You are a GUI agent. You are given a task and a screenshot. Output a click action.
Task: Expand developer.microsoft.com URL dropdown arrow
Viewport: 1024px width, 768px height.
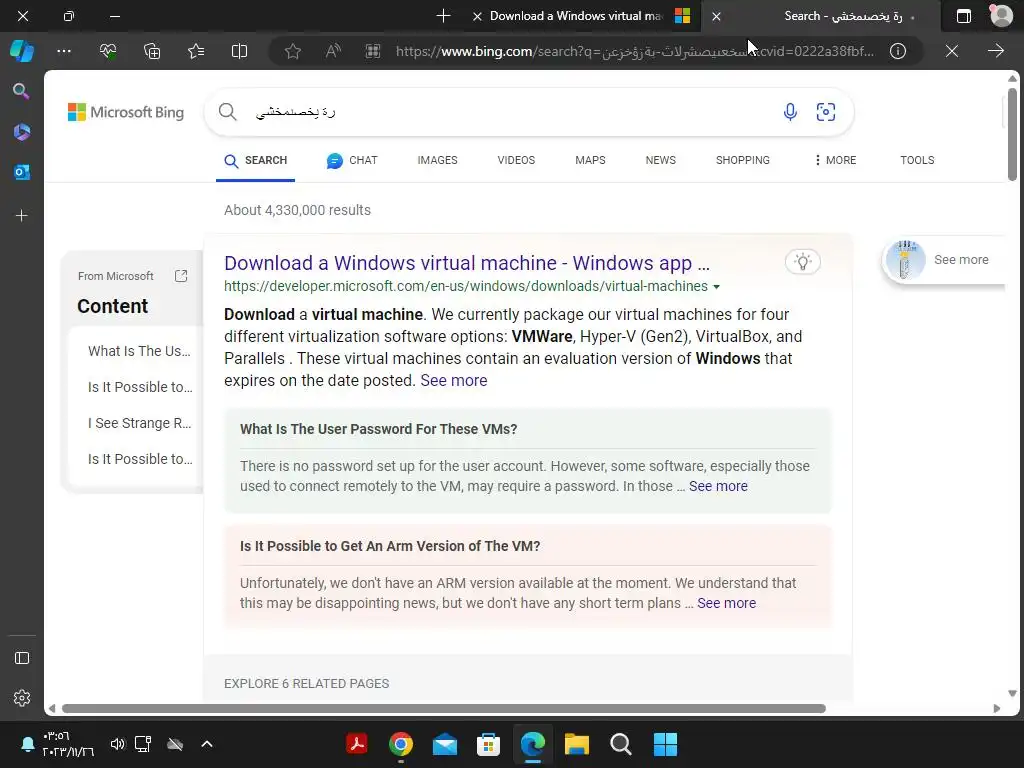pyautogui.click(x=716, y=287)
